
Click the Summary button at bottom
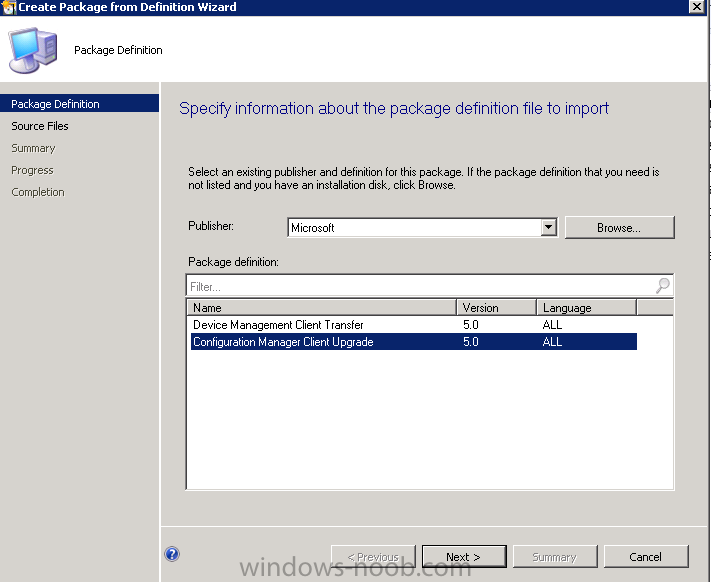[x=554, y=557]
